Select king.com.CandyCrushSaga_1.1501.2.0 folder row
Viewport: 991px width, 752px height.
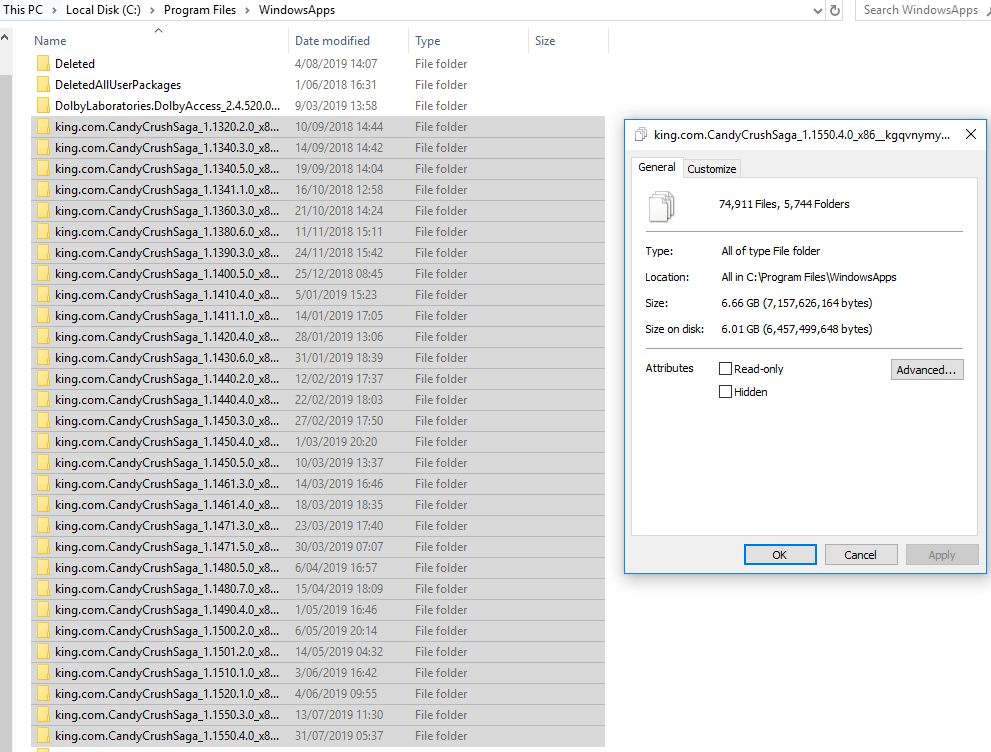[x=318, y=652]
